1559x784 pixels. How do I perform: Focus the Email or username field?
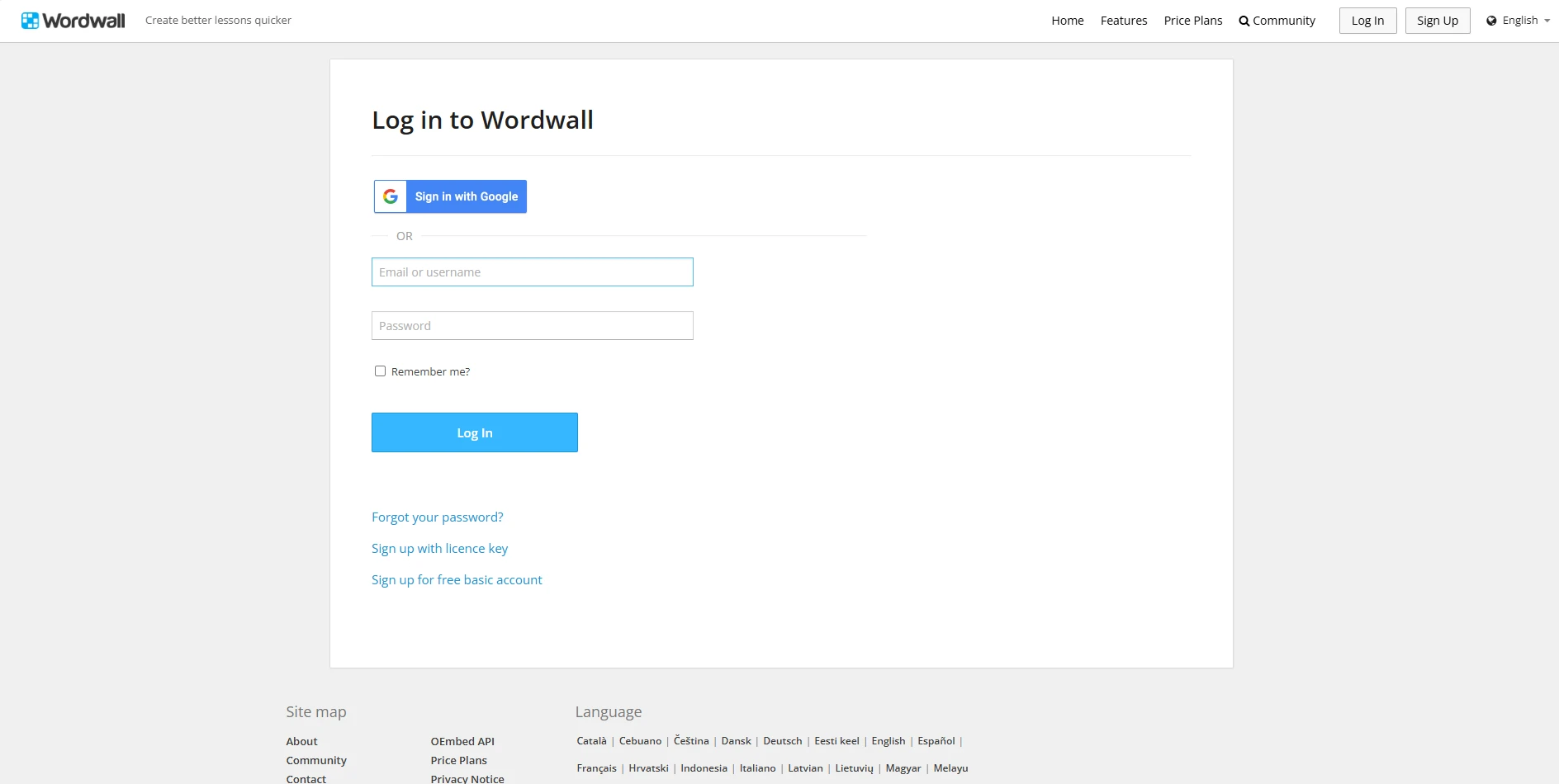tap(532, 272)
